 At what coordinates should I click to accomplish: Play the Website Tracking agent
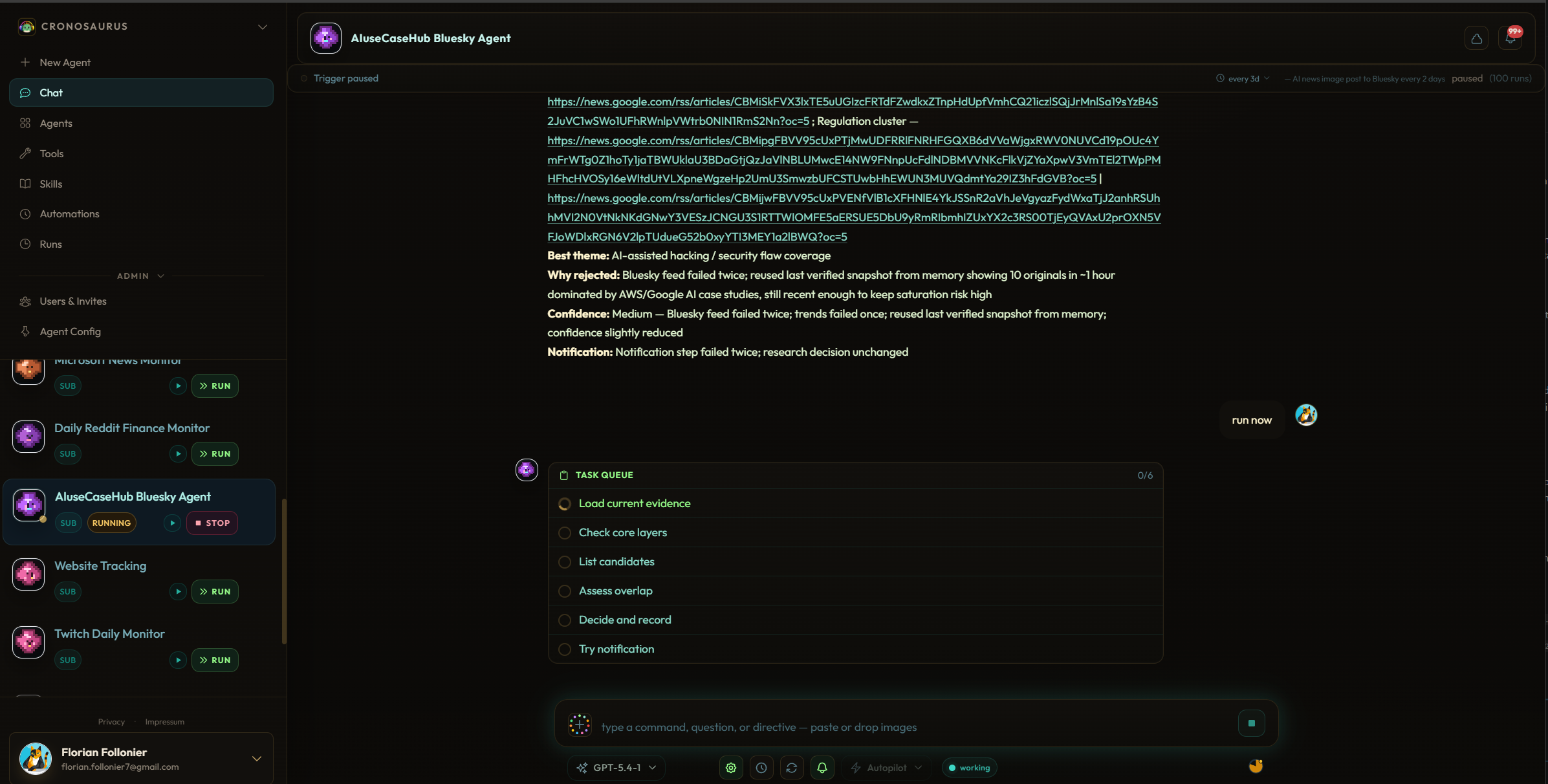(178, 592)
